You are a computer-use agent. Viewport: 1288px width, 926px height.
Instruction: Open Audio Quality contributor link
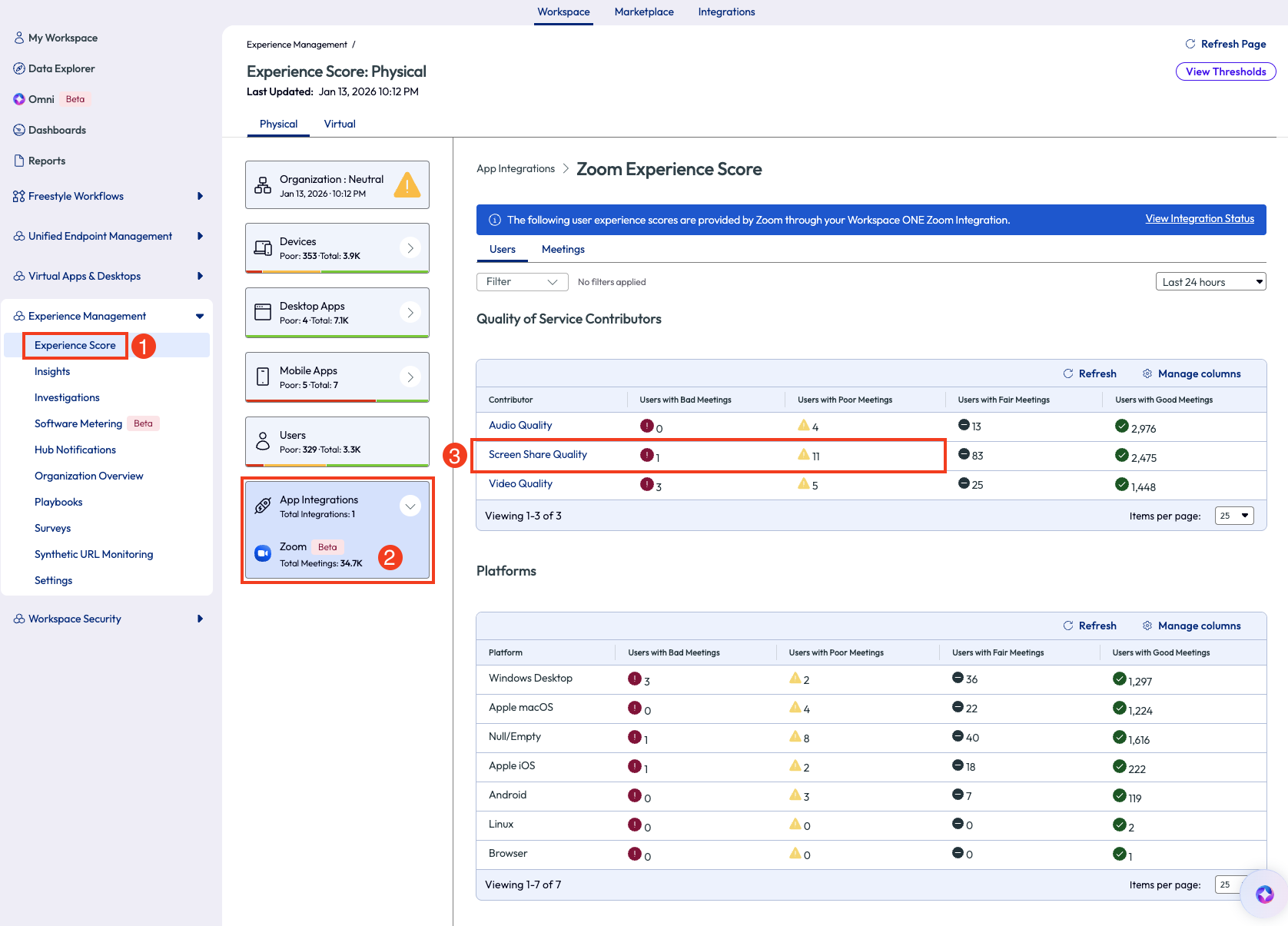point(520,425)
